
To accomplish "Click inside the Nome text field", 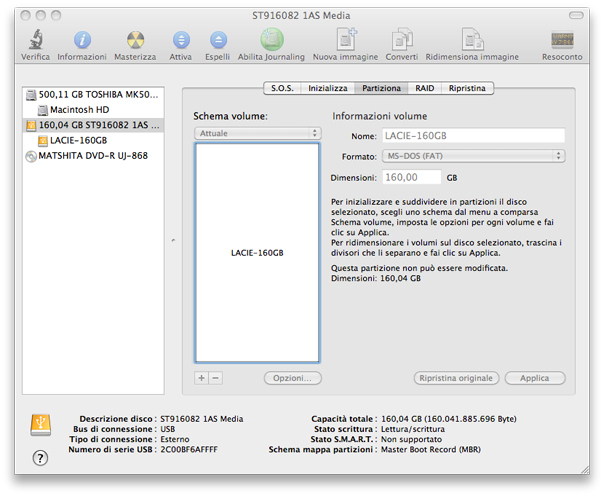I will tap(473, 135).
